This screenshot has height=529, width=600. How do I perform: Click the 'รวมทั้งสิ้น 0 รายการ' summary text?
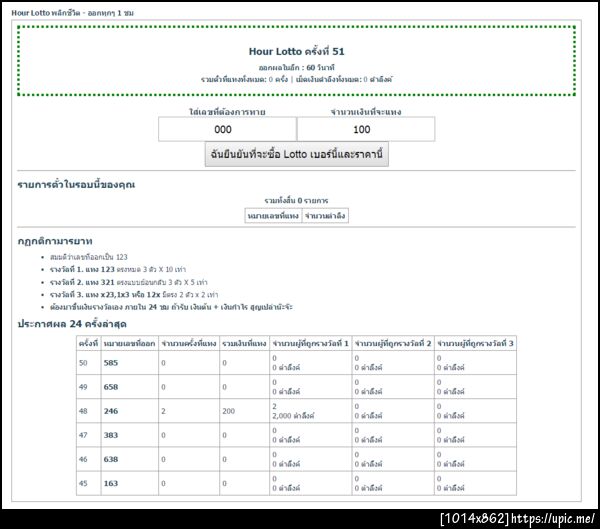pyautogui.click(x=297, y=200)
